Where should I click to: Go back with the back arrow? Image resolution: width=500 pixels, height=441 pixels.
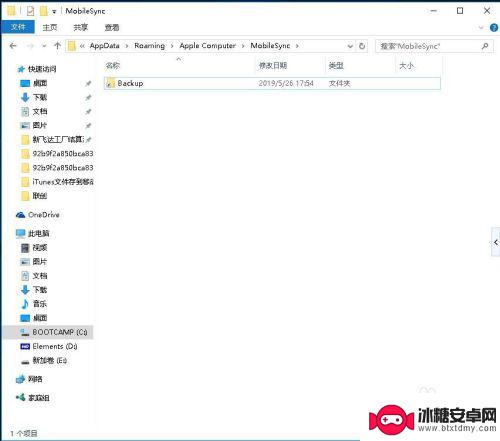coord(13,46)
